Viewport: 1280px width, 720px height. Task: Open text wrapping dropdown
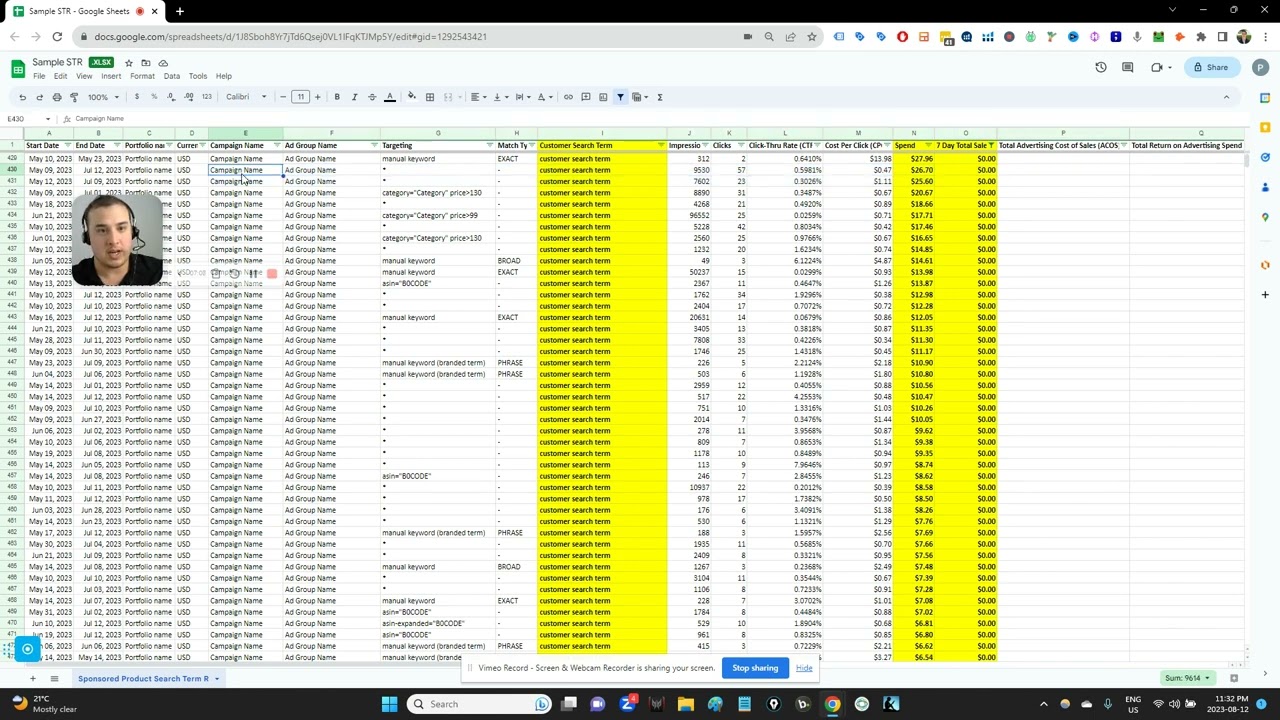click(x=522, y=97)
